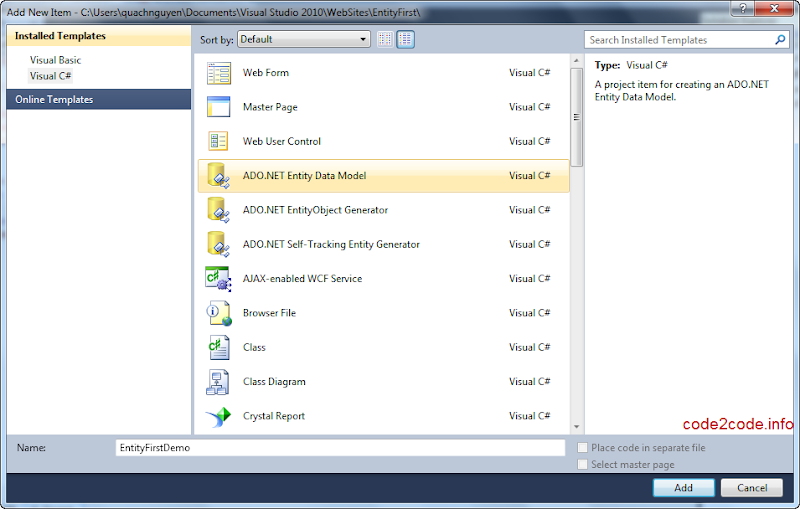Select the Master Page template icon
This screenshot has height=509, width=800.
click(x=218, y=107)
